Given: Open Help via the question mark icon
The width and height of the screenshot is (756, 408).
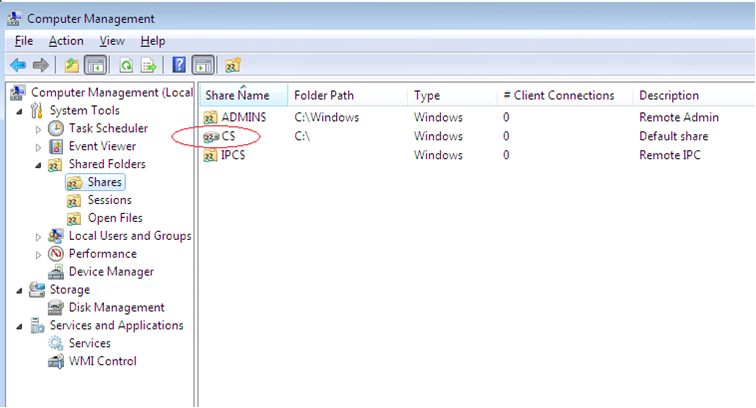Looking at the screenshot, I should point(180,65).
